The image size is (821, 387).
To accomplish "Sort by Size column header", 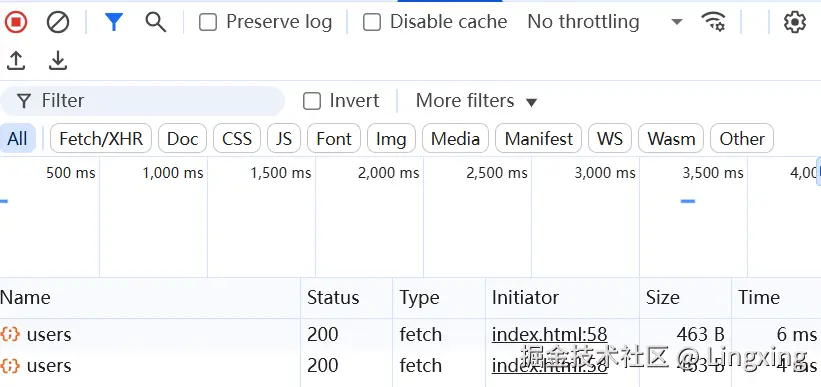I will point(685,297).
